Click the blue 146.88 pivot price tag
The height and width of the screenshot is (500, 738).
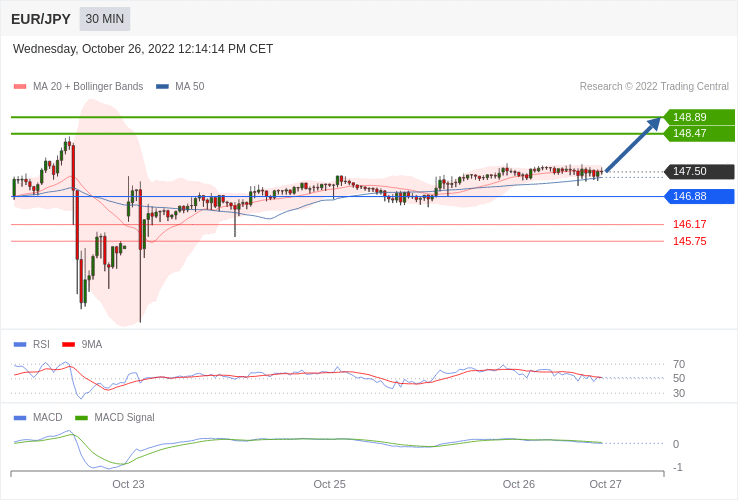pos(699,196)
